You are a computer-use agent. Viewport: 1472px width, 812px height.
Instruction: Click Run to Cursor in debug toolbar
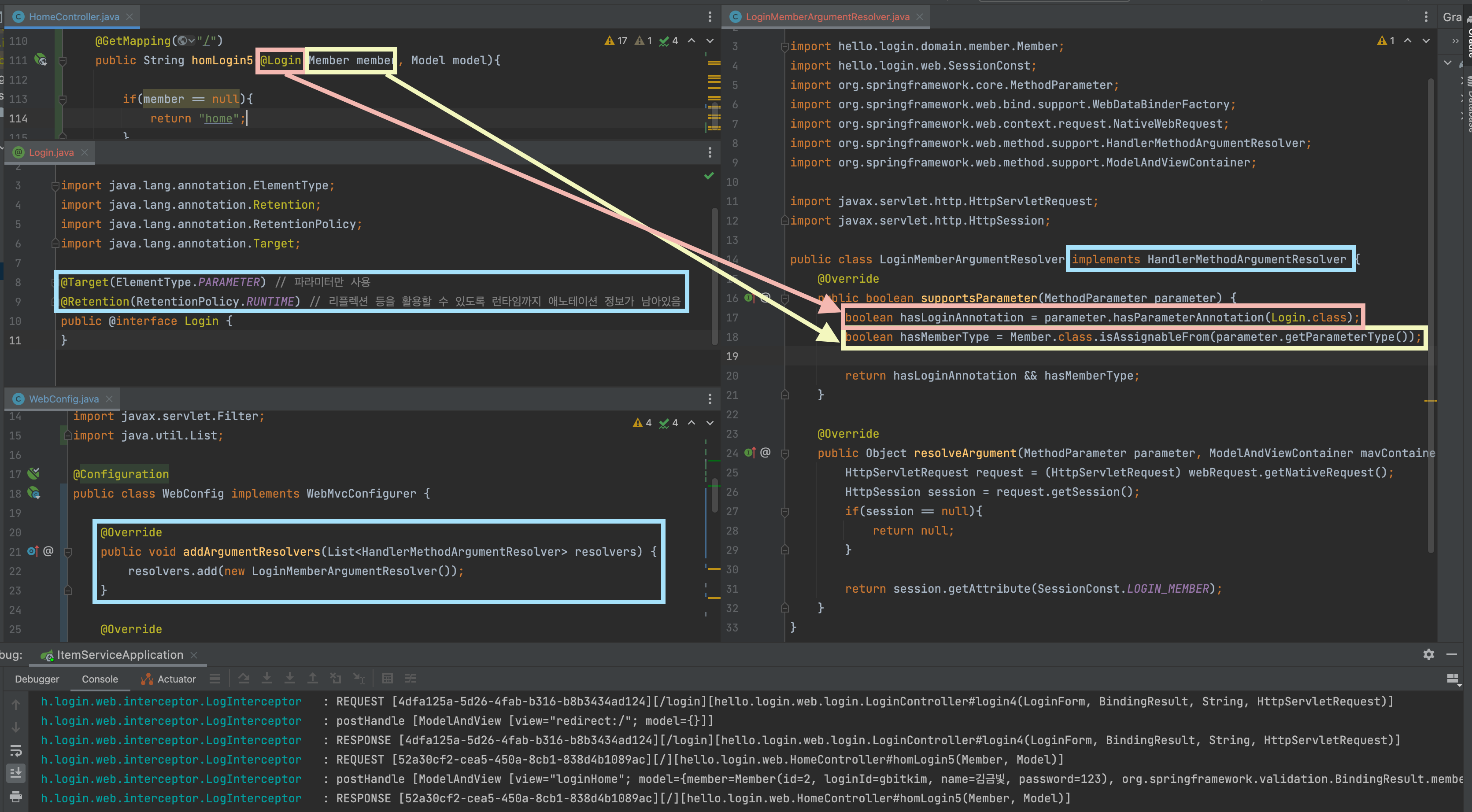(x=359, y=679)
